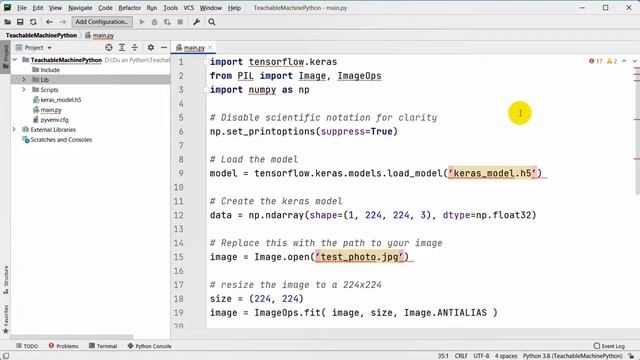
Task: Expand the Scripts folder
Action: coord(24,89)
